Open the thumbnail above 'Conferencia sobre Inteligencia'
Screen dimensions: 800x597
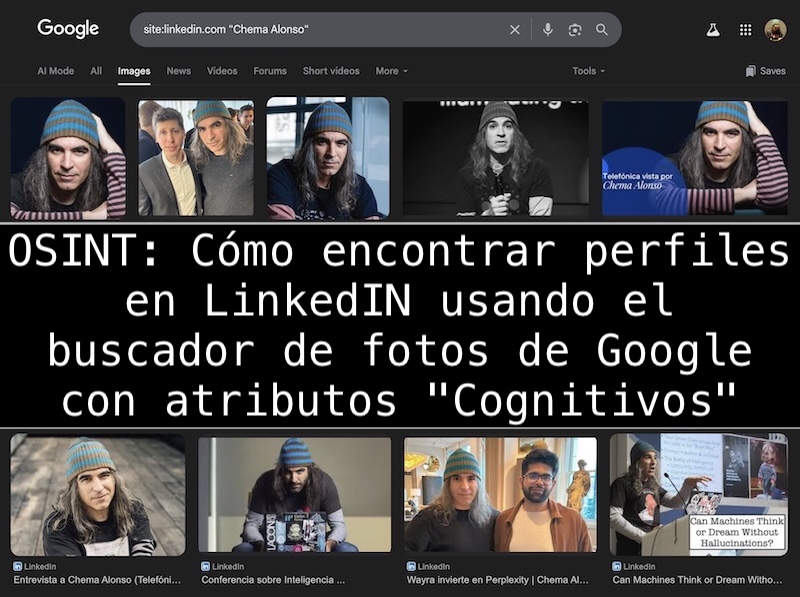[x=294, y=494]
